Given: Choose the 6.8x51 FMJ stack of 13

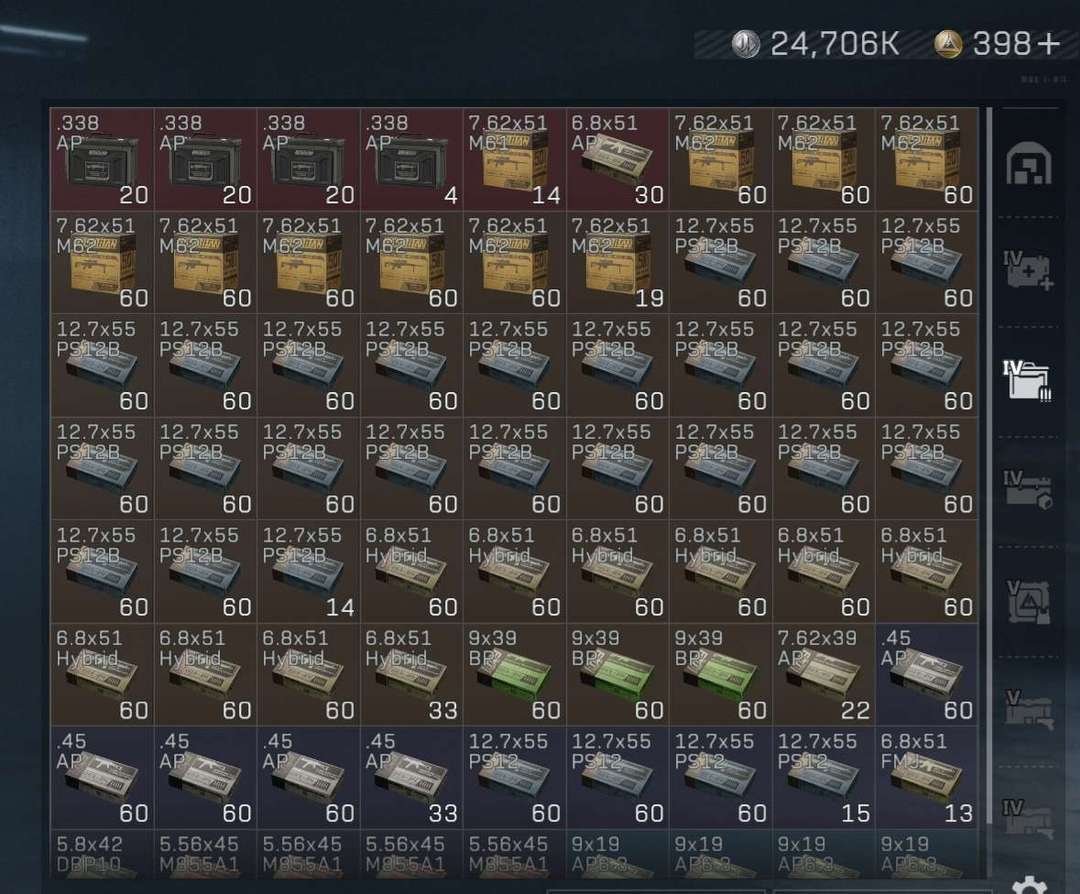Looking at the screenshot, I should [927, 778].
